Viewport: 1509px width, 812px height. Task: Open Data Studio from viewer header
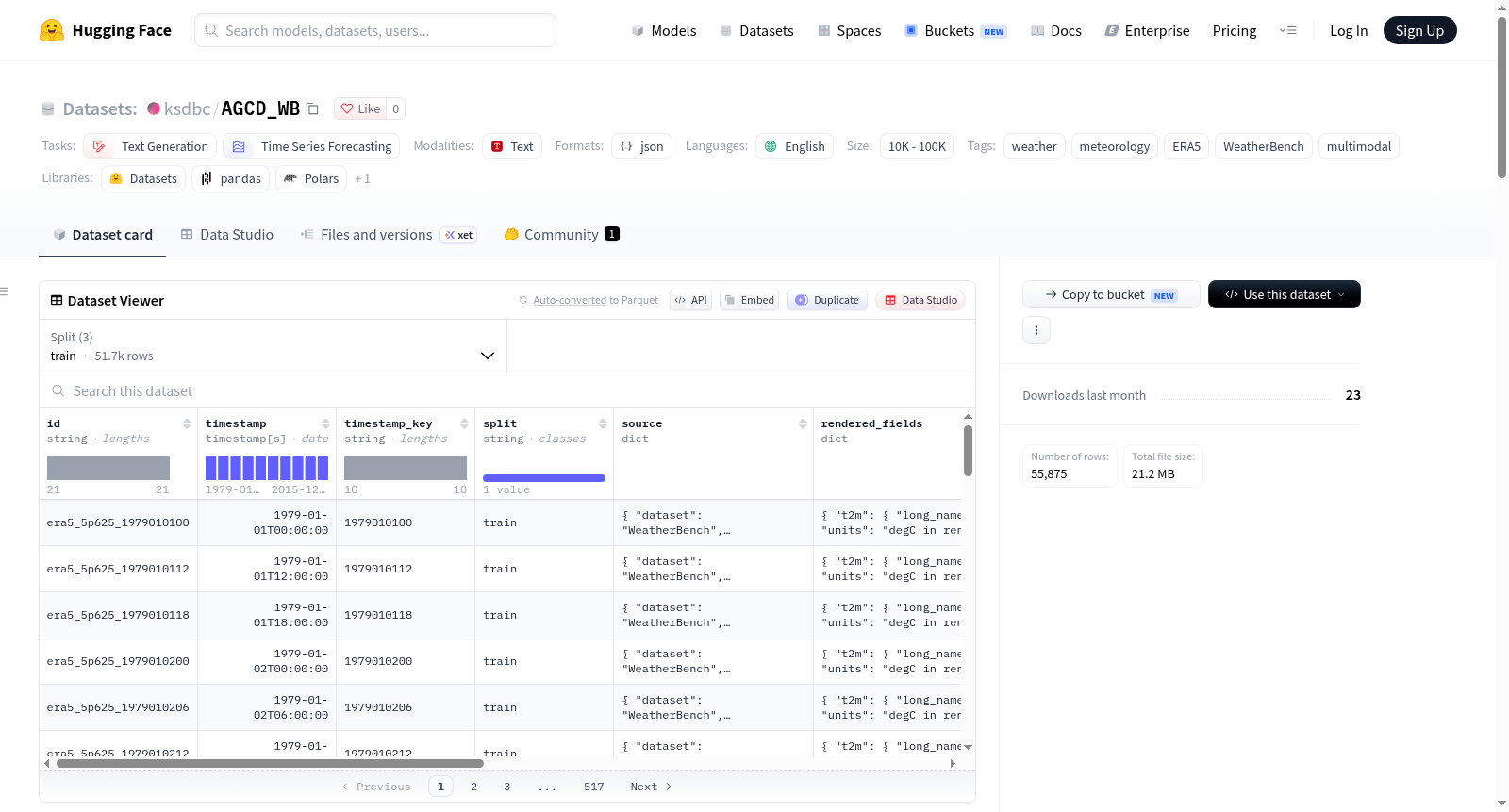click(920, 300)
